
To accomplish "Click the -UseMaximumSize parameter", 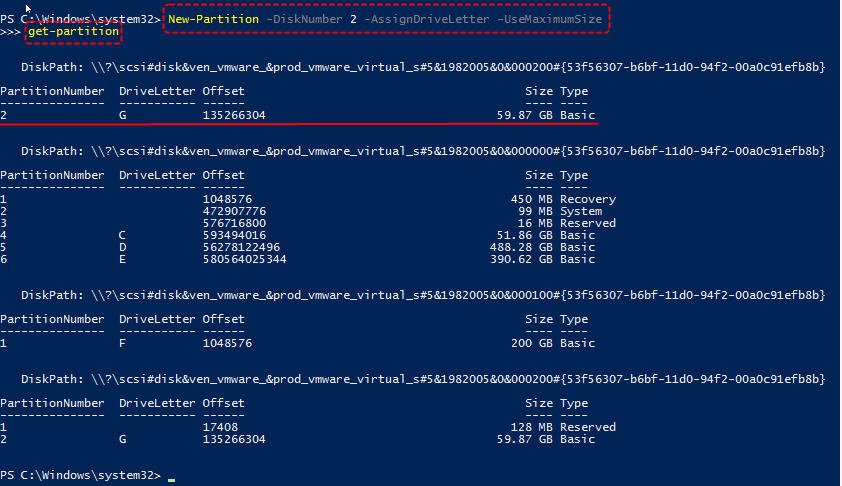I will pyautogui.click(x=554, y=19).
